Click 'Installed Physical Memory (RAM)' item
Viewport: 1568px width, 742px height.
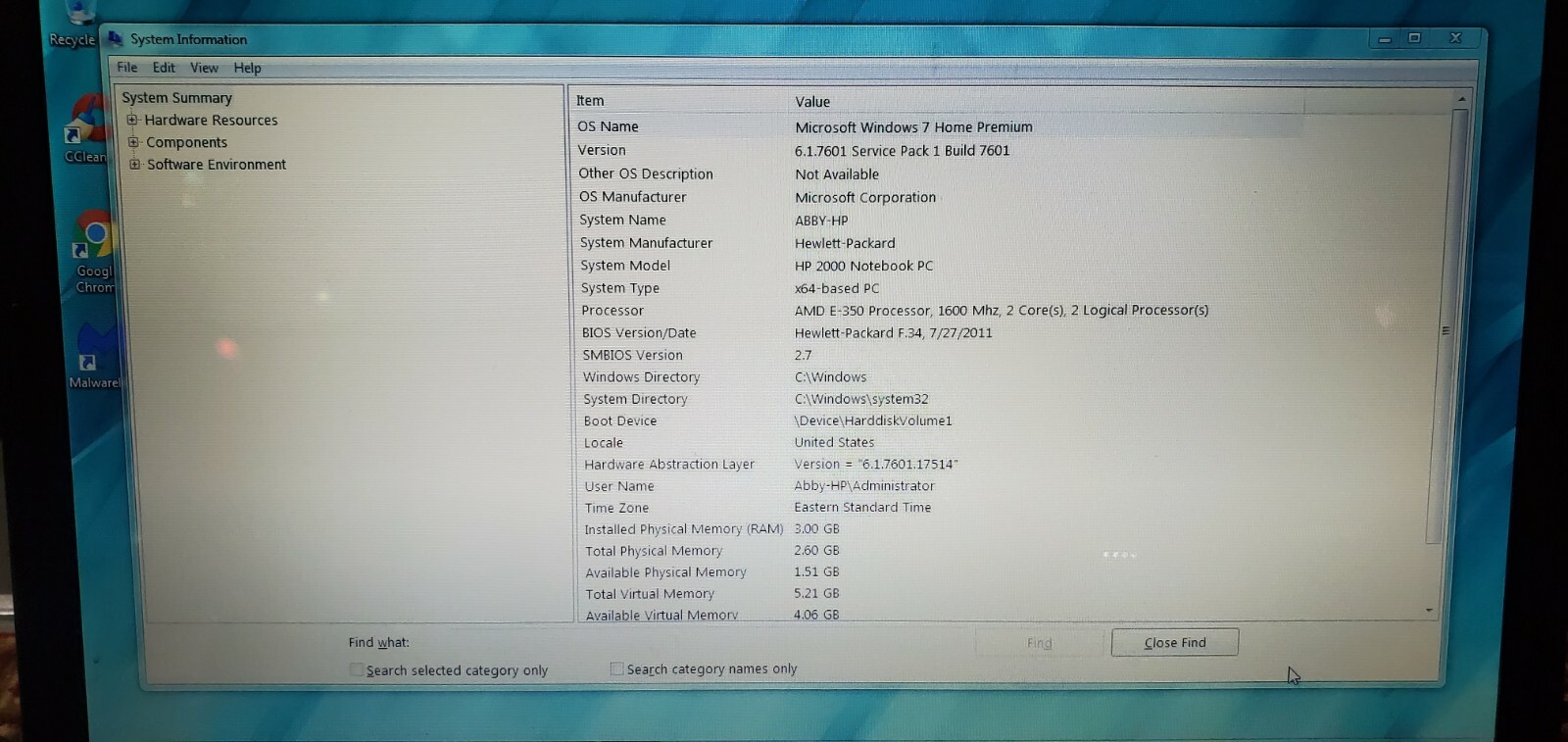point(684,528)
